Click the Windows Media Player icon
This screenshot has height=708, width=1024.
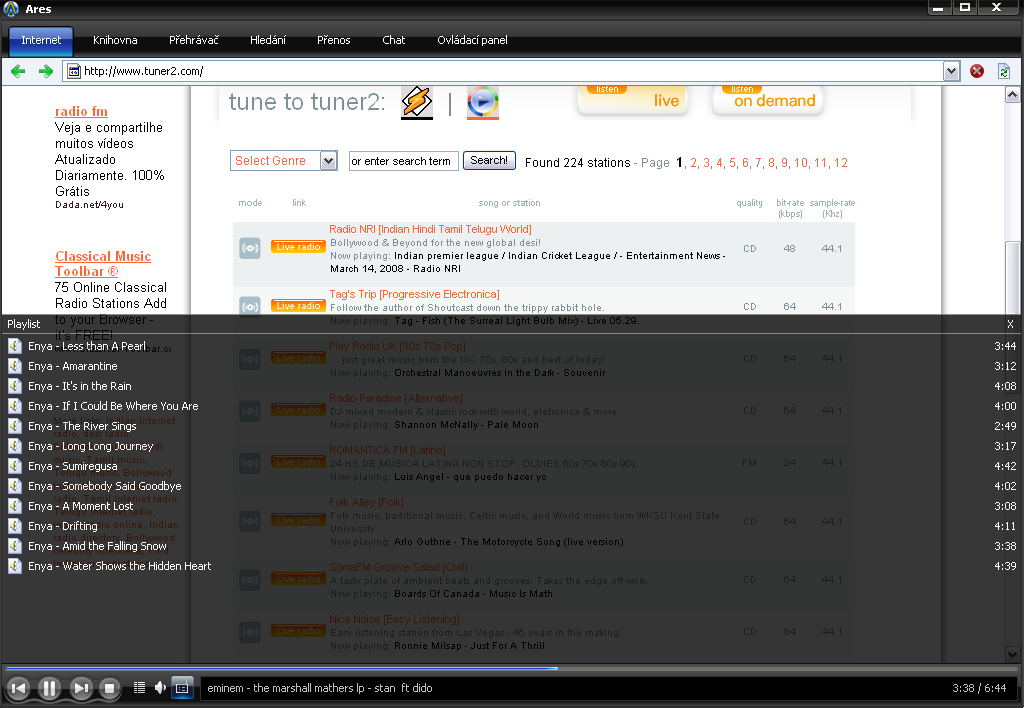coord(483,103)
